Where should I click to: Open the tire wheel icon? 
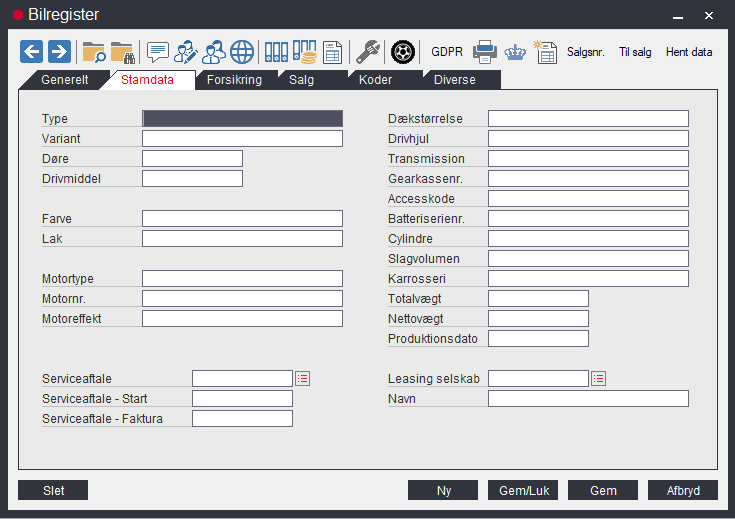pos(402,51)
